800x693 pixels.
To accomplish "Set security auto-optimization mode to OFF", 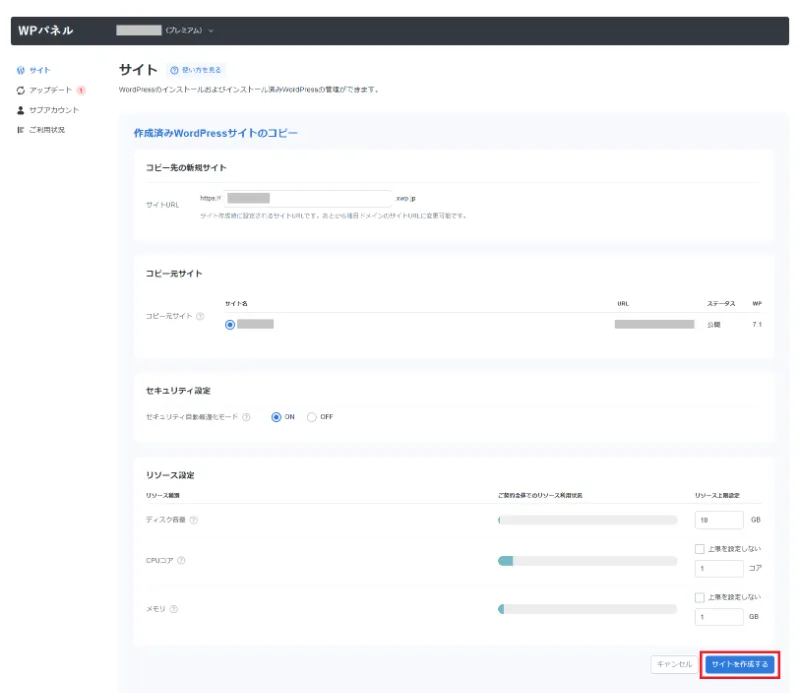I will (311, 417).
